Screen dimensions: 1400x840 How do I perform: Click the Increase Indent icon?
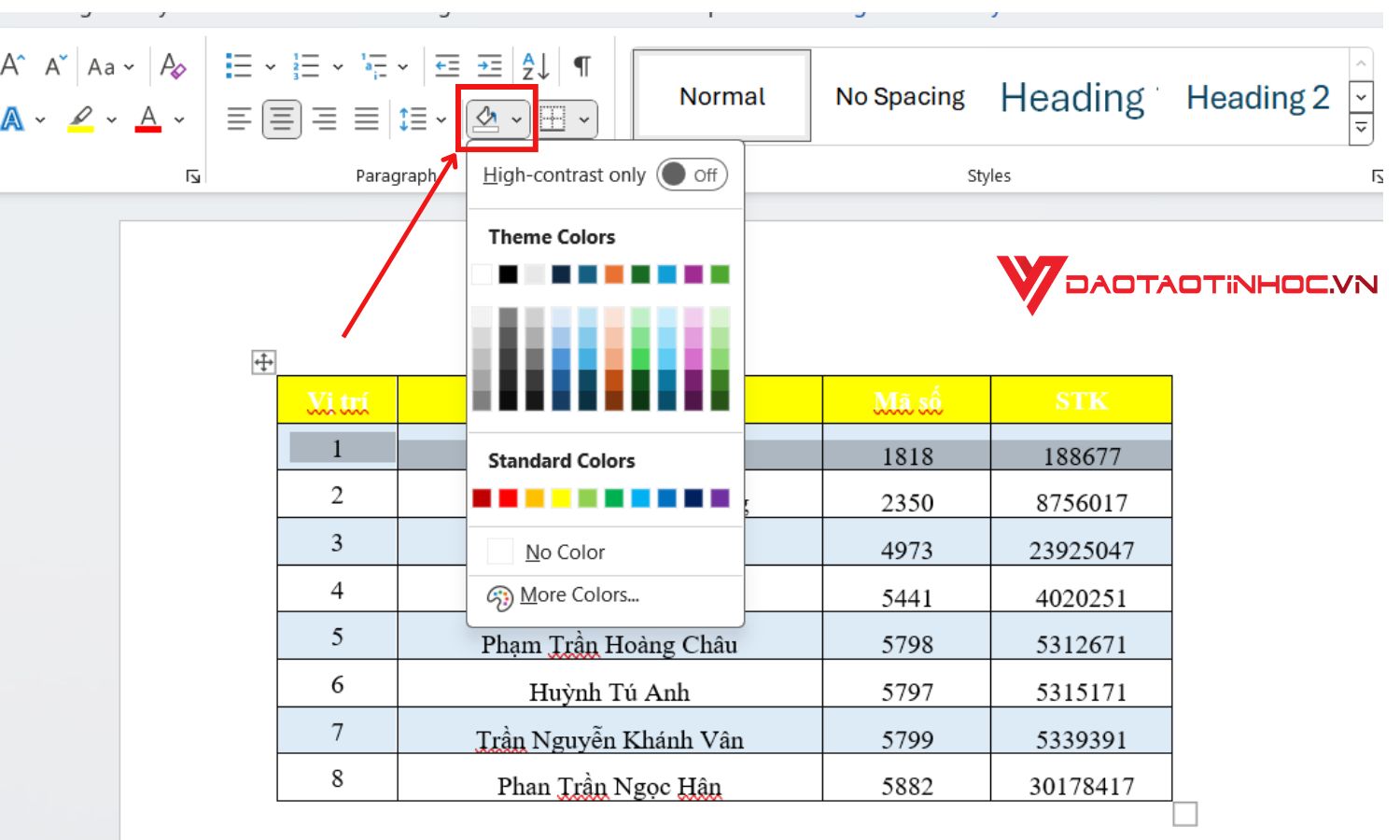(x=489, y=65)
